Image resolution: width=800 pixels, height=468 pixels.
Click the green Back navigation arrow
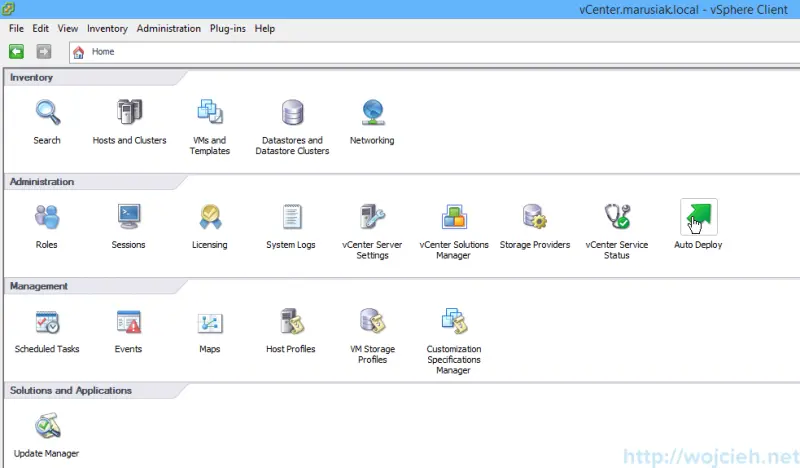[16, 52]
